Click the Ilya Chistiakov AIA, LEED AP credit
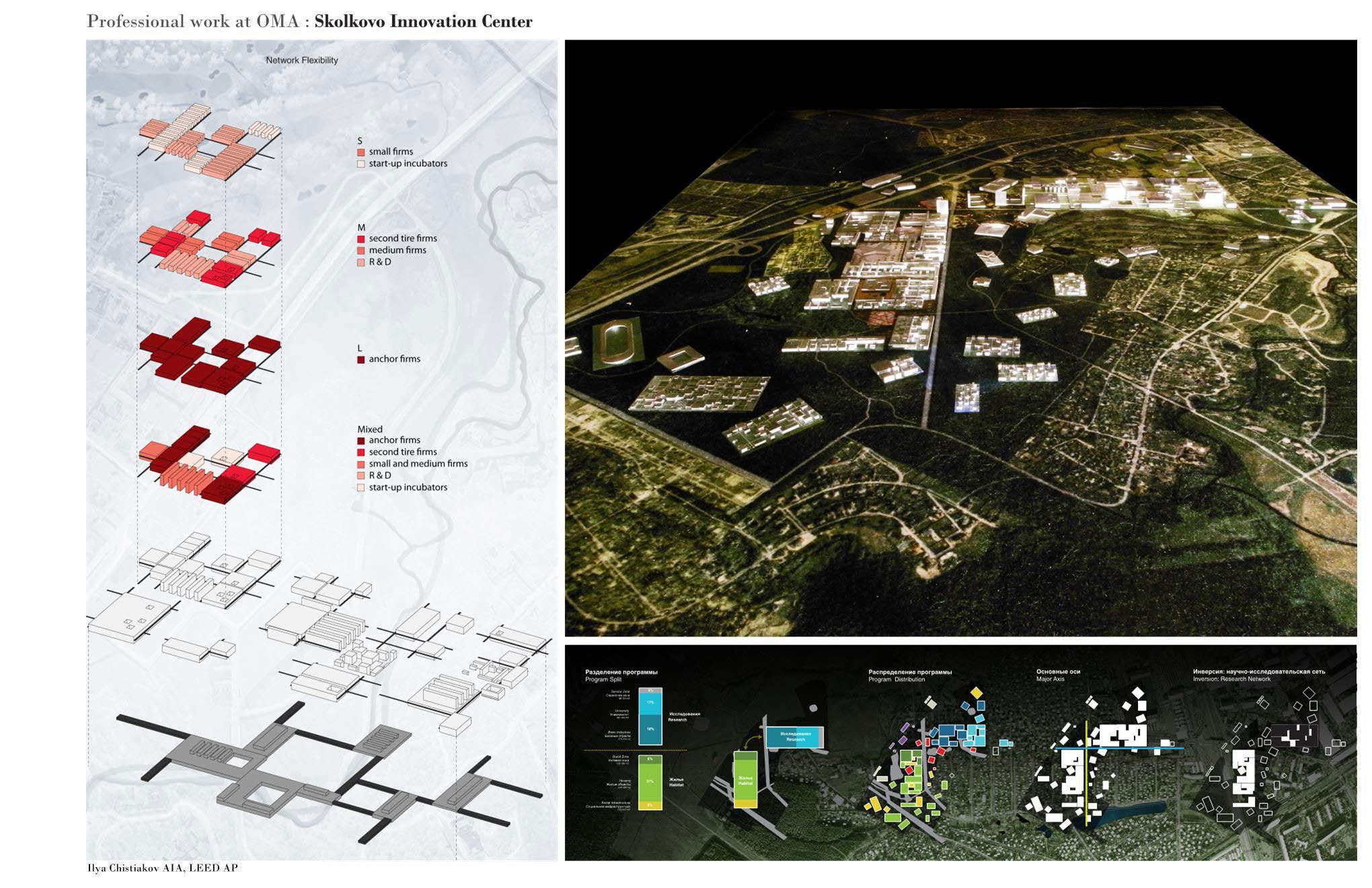The image size is (1372, 888). pyautogui.click(x=163, y=868)
